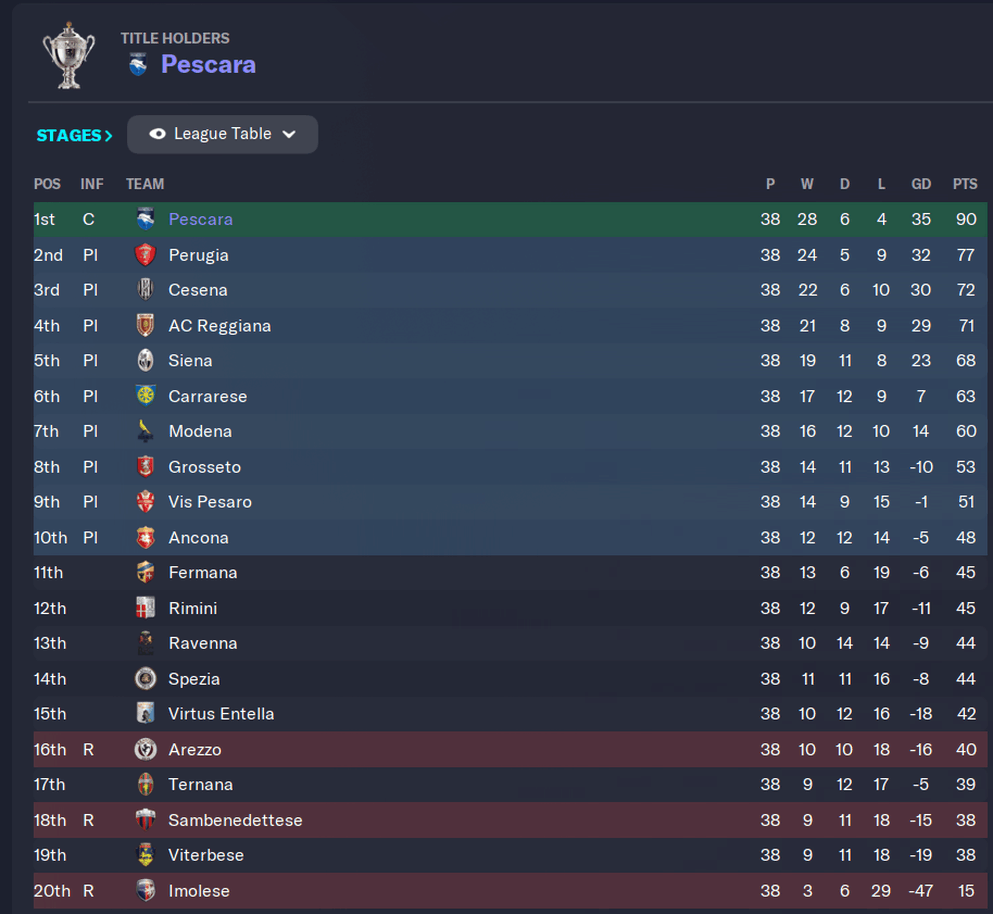The height and width of the screenshot is (914, 993).
Task: Select the 11th place Fermana row
Action: click(x=510, y=573)
